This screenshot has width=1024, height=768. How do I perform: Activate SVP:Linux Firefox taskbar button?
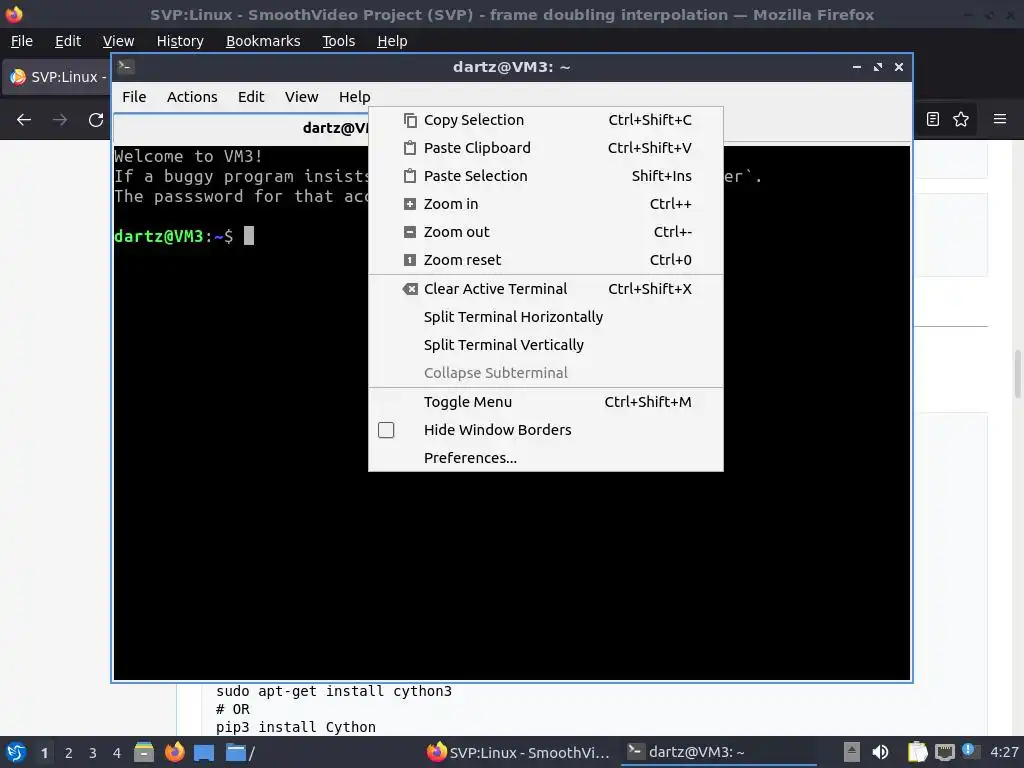click(519, 752)
